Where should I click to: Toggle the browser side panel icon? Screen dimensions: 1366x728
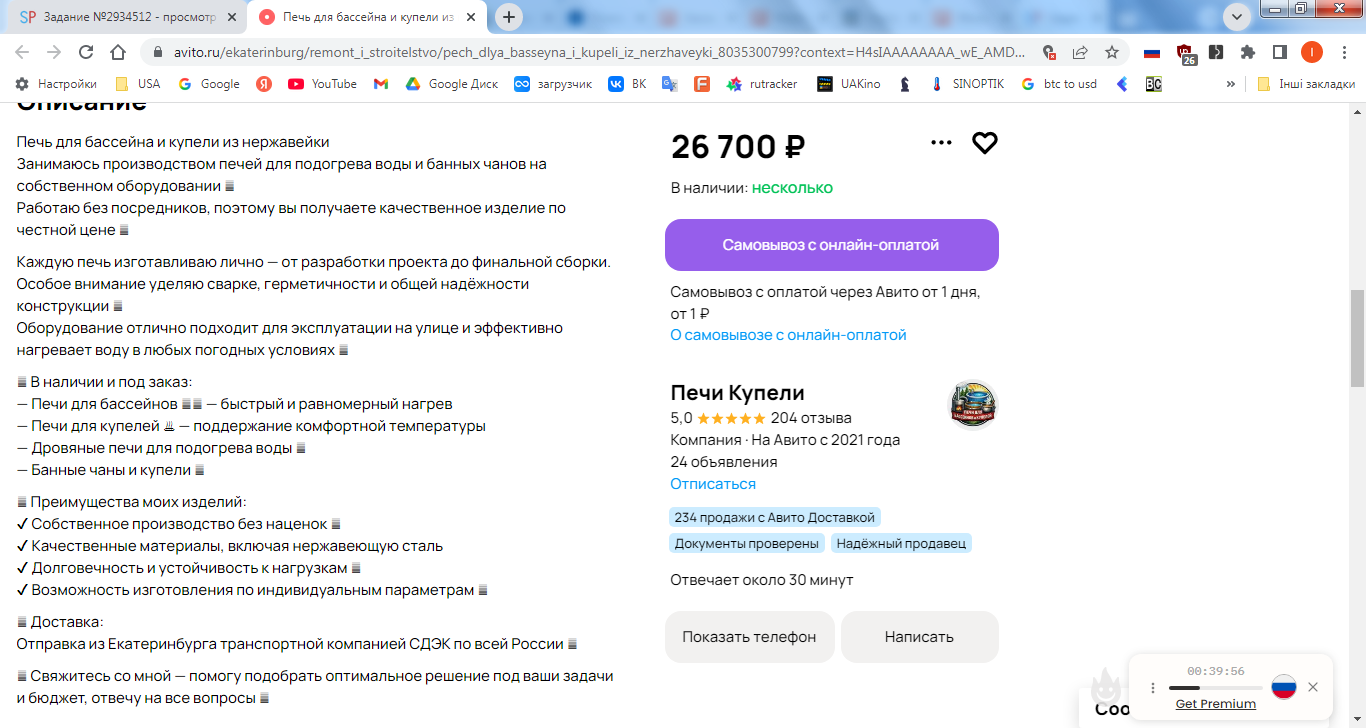tap(1279, 52)
